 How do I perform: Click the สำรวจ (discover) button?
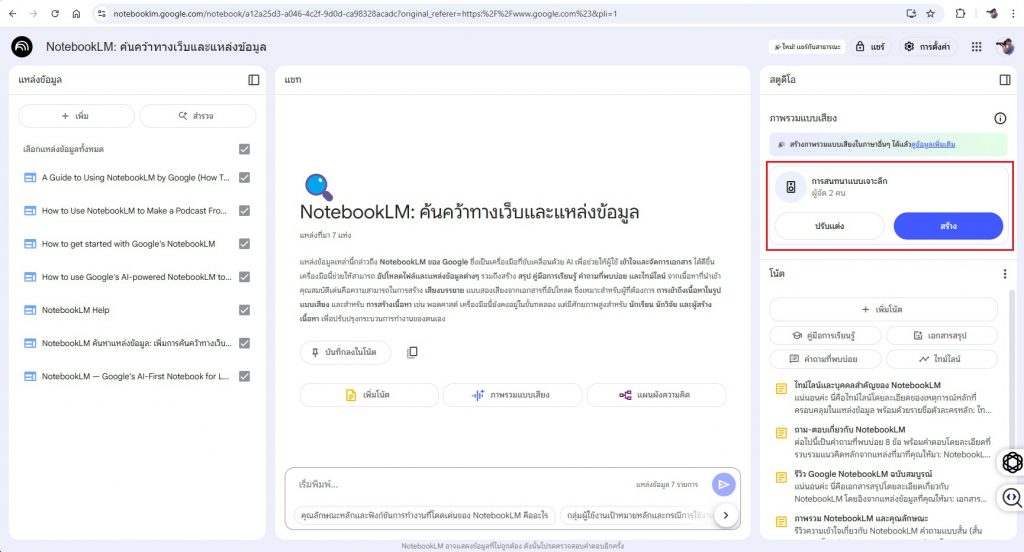coord(197,116)
